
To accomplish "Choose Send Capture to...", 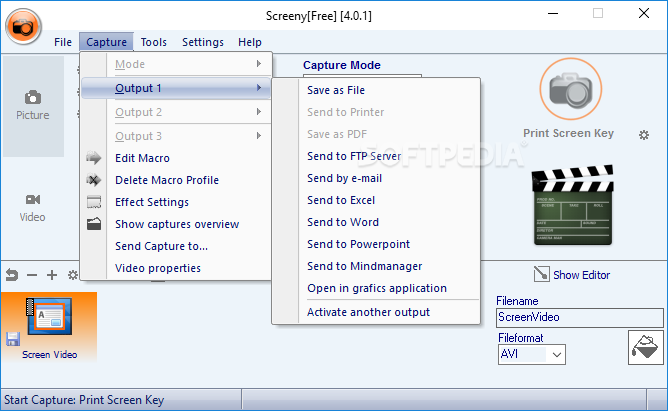I will [x=161, y=246].
